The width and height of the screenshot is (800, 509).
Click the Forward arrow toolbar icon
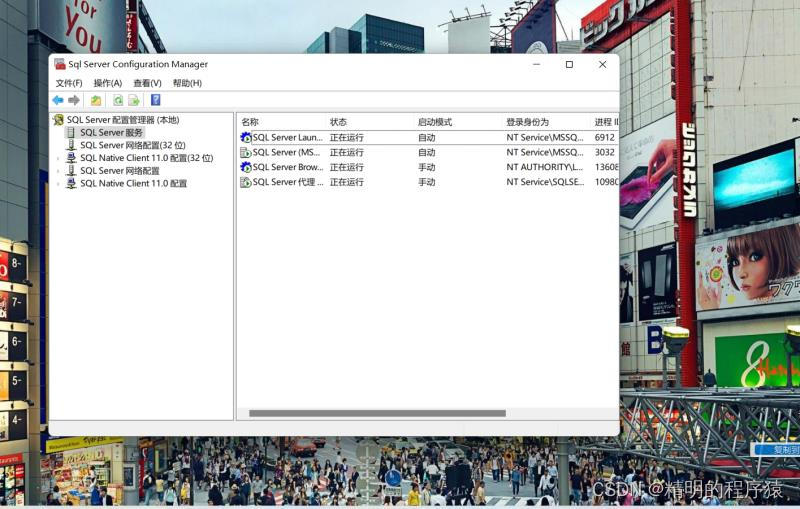tap(74, 100)
